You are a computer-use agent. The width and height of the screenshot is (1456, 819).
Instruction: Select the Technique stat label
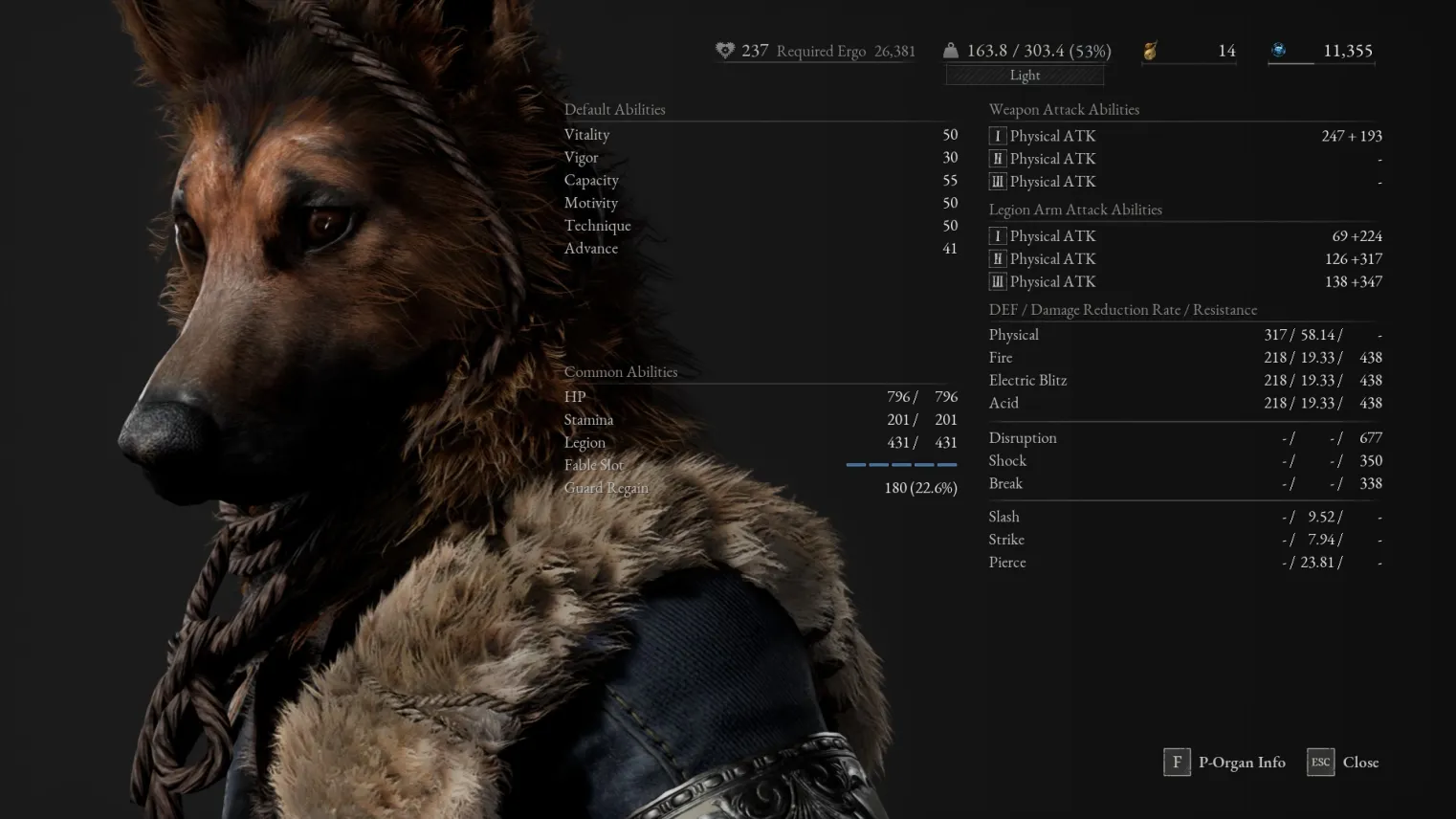click(x=598, y=226)
